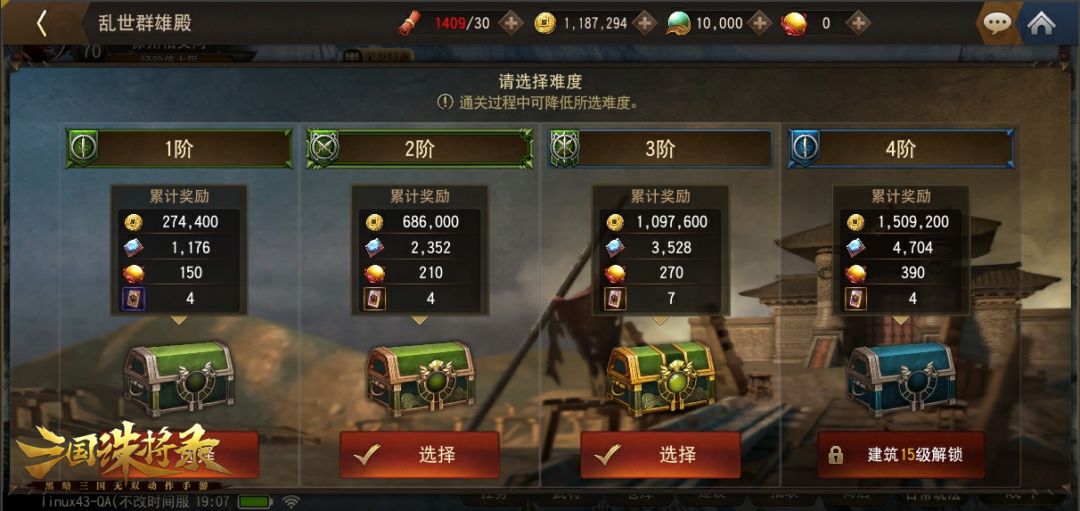Image resolution: width=1080 pixels, height=511 pixels.
Task: Click the 3阶 crossed-weapons shield emblem
Action: click(x=565, y=148)
